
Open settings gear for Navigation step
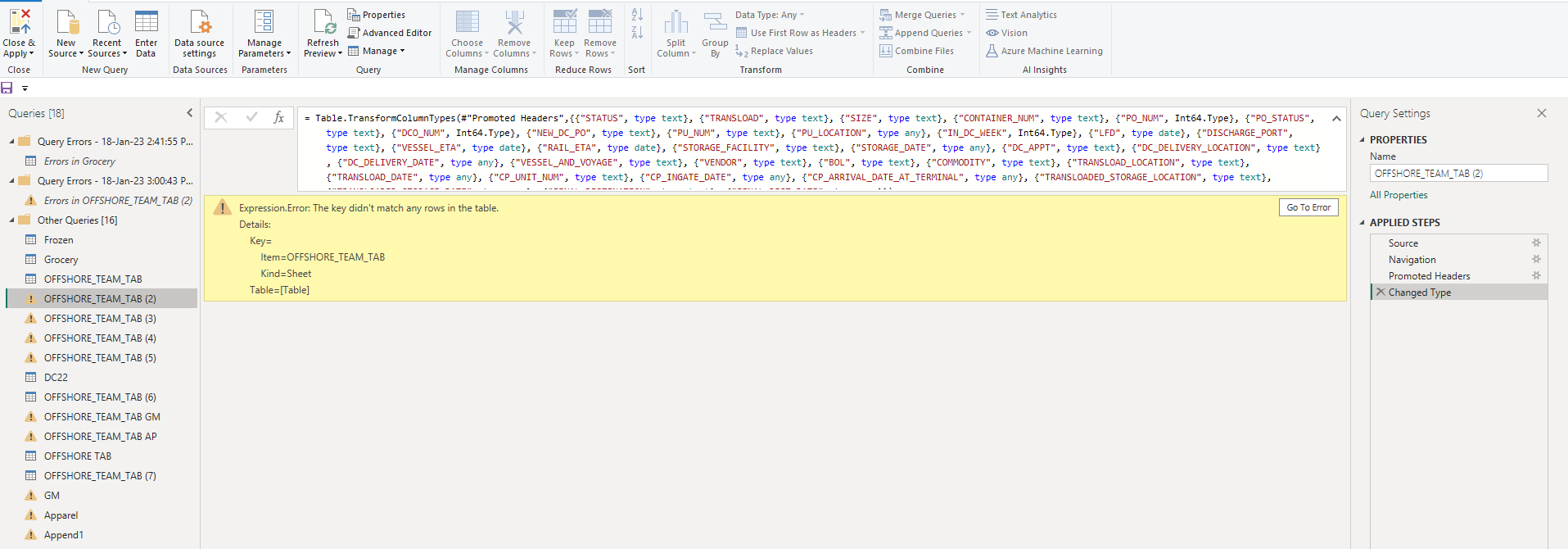click(x=1536, y=259)
